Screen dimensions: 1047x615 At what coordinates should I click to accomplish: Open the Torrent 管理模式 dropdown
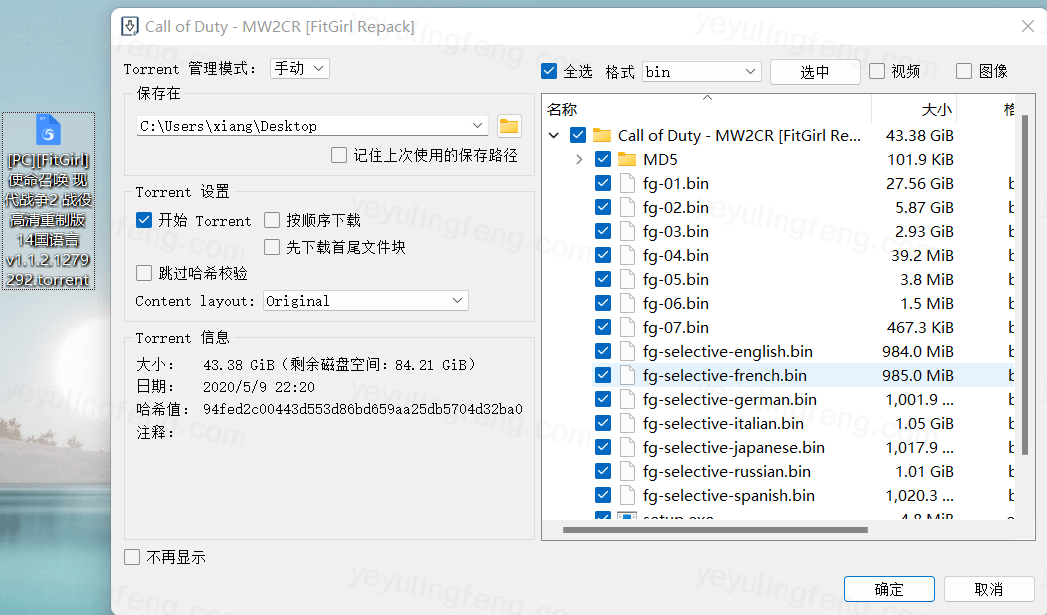click(300, 68)
